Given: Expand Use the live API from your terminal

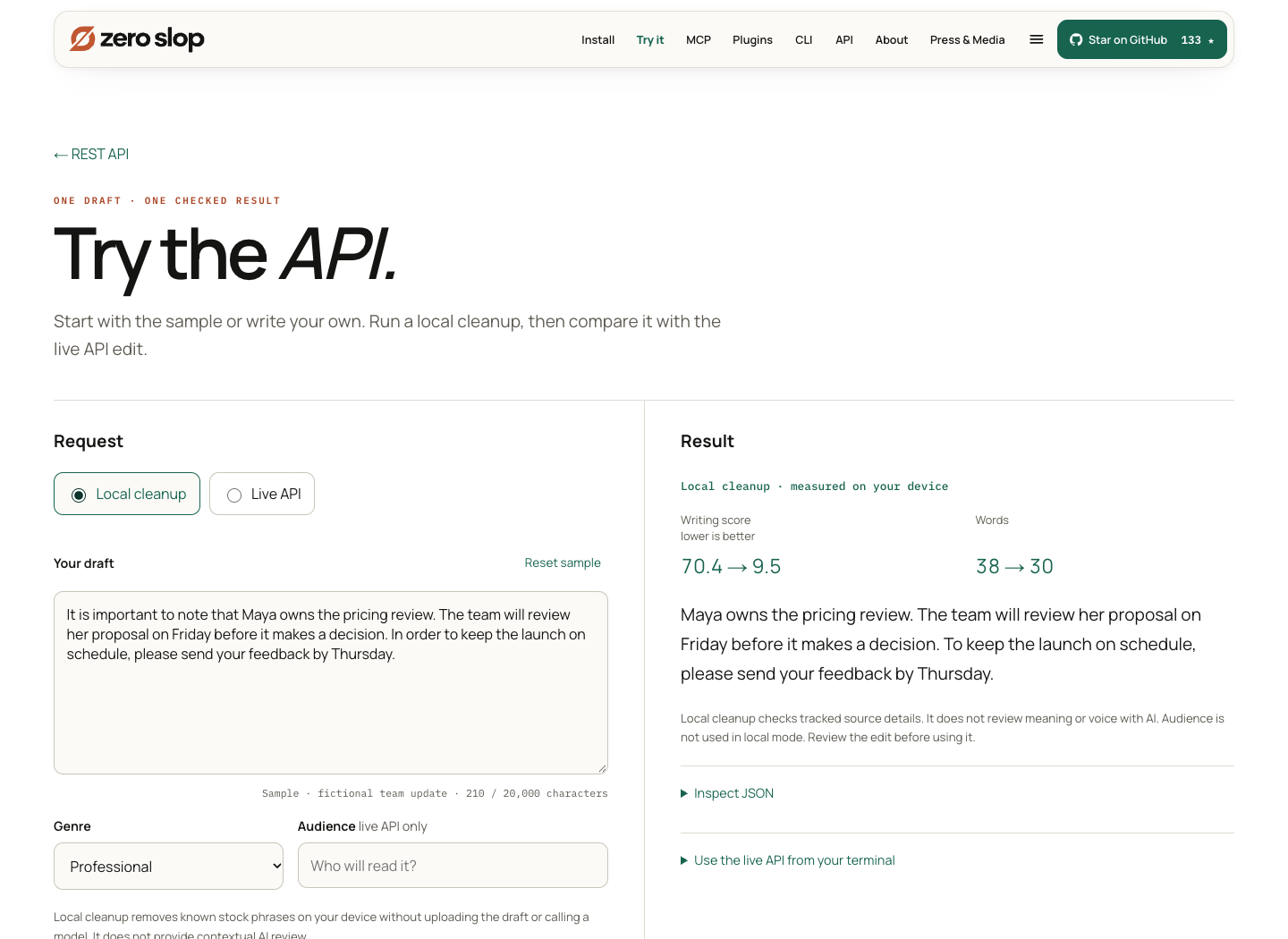Looking at the screenshot, I should click(788, 860).
